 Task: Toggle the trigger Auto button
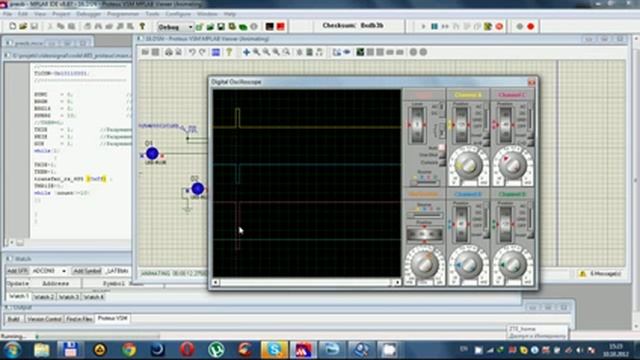coord(442,148)
